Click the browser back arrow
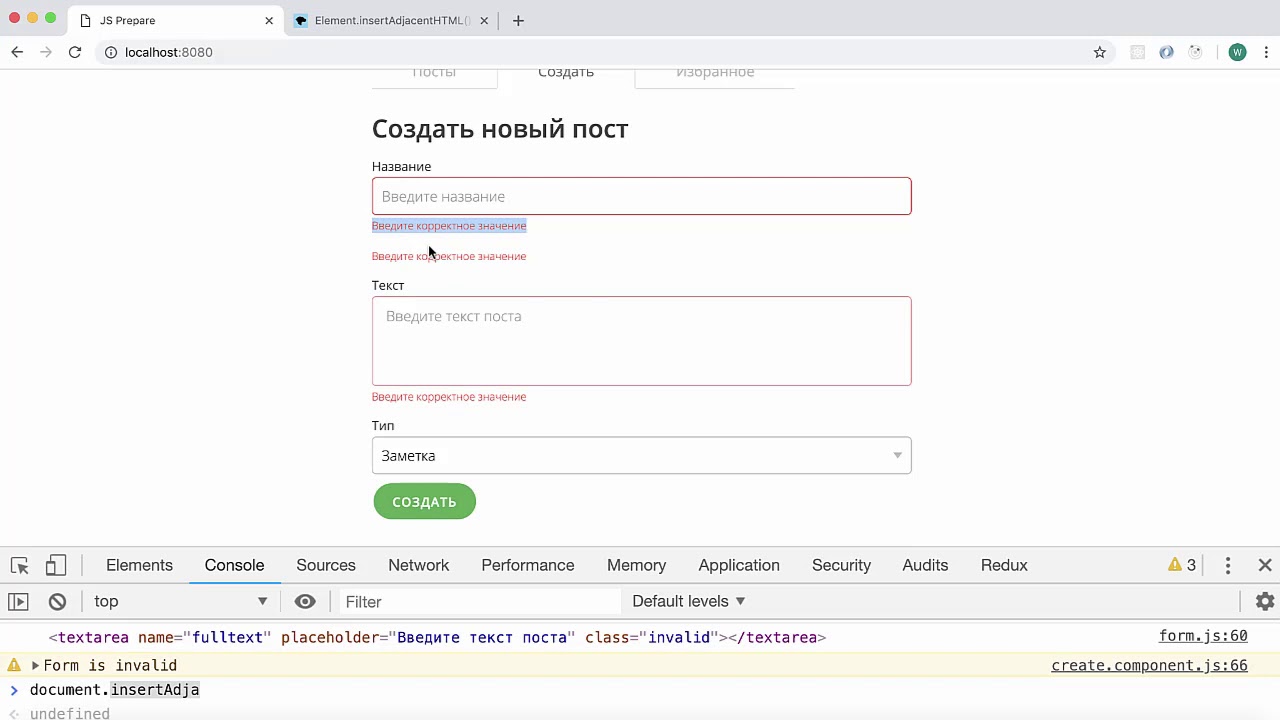This screenshot has width=1280, height=720. click(17, 52)
